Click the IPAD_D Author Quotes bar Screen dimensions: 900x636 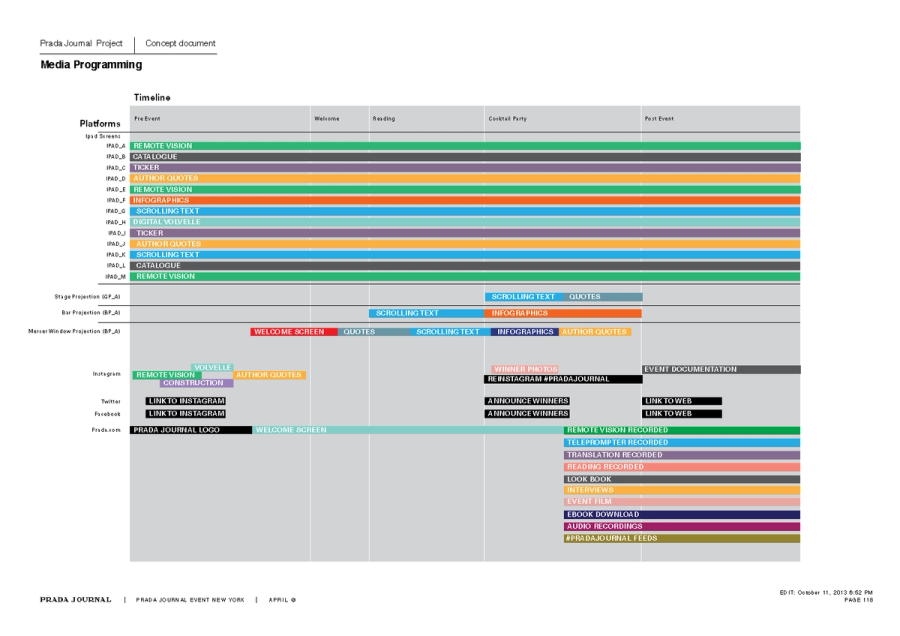(465, 179)
